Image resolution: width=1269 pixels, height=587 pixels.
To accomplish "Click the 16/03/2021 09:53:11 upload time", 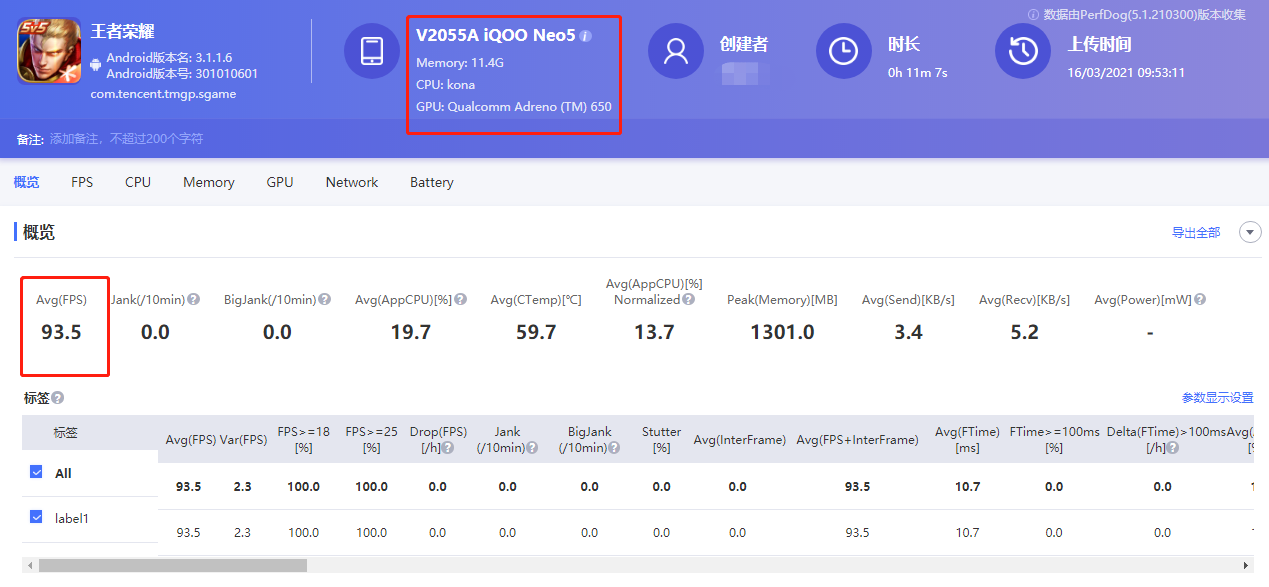I will click(x=1126, y=73).
